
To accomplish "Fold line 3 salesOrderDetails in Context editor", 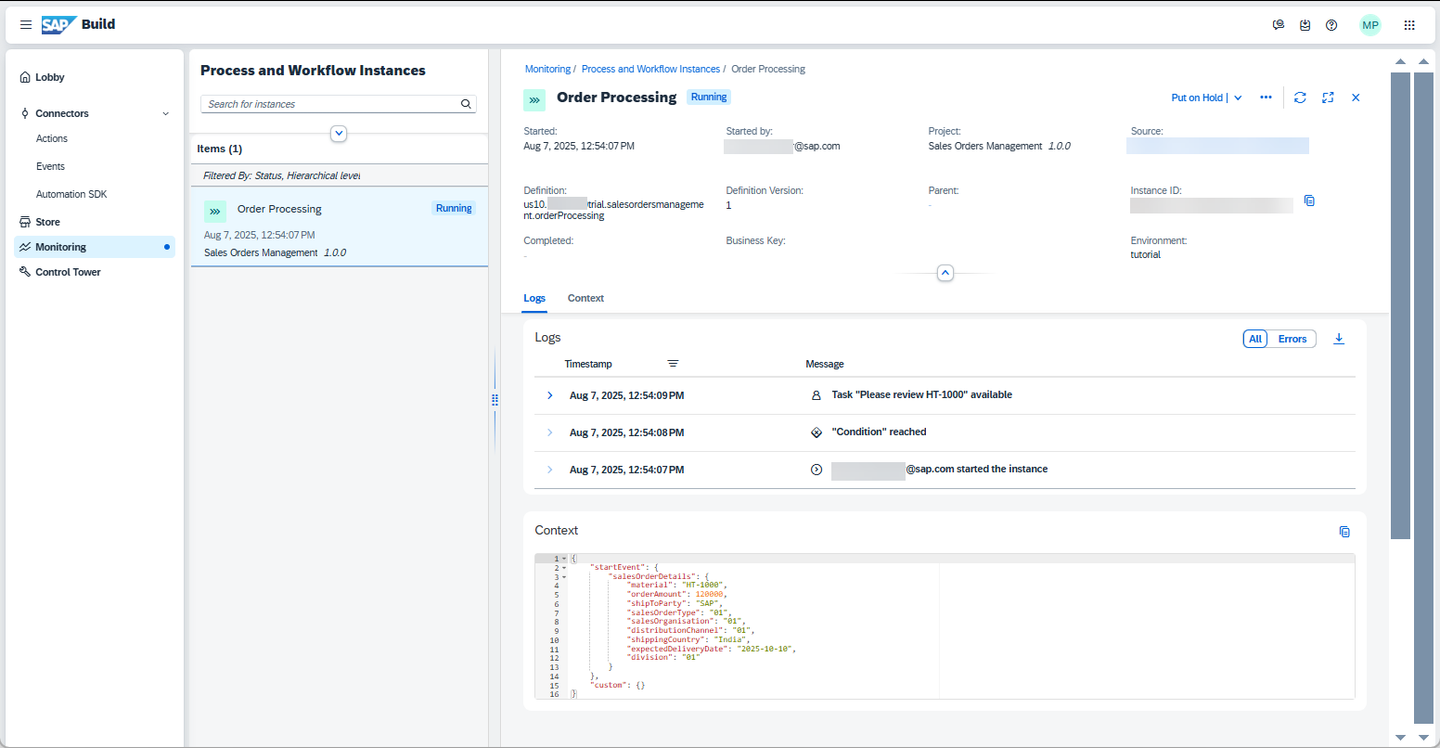I will (x=565, y=576).
